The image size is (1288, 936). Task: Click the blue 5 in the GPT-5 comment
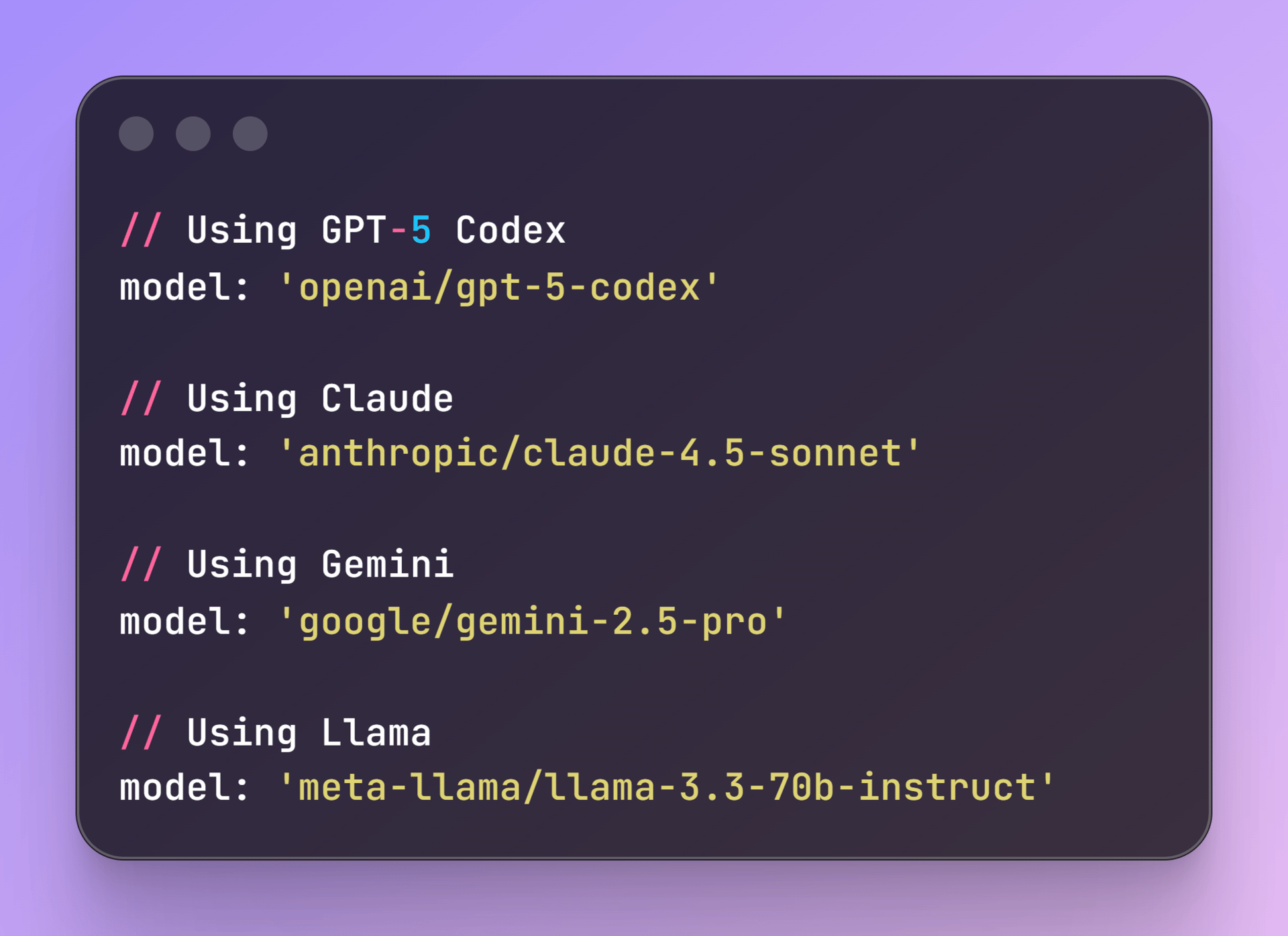click(421, 231)
